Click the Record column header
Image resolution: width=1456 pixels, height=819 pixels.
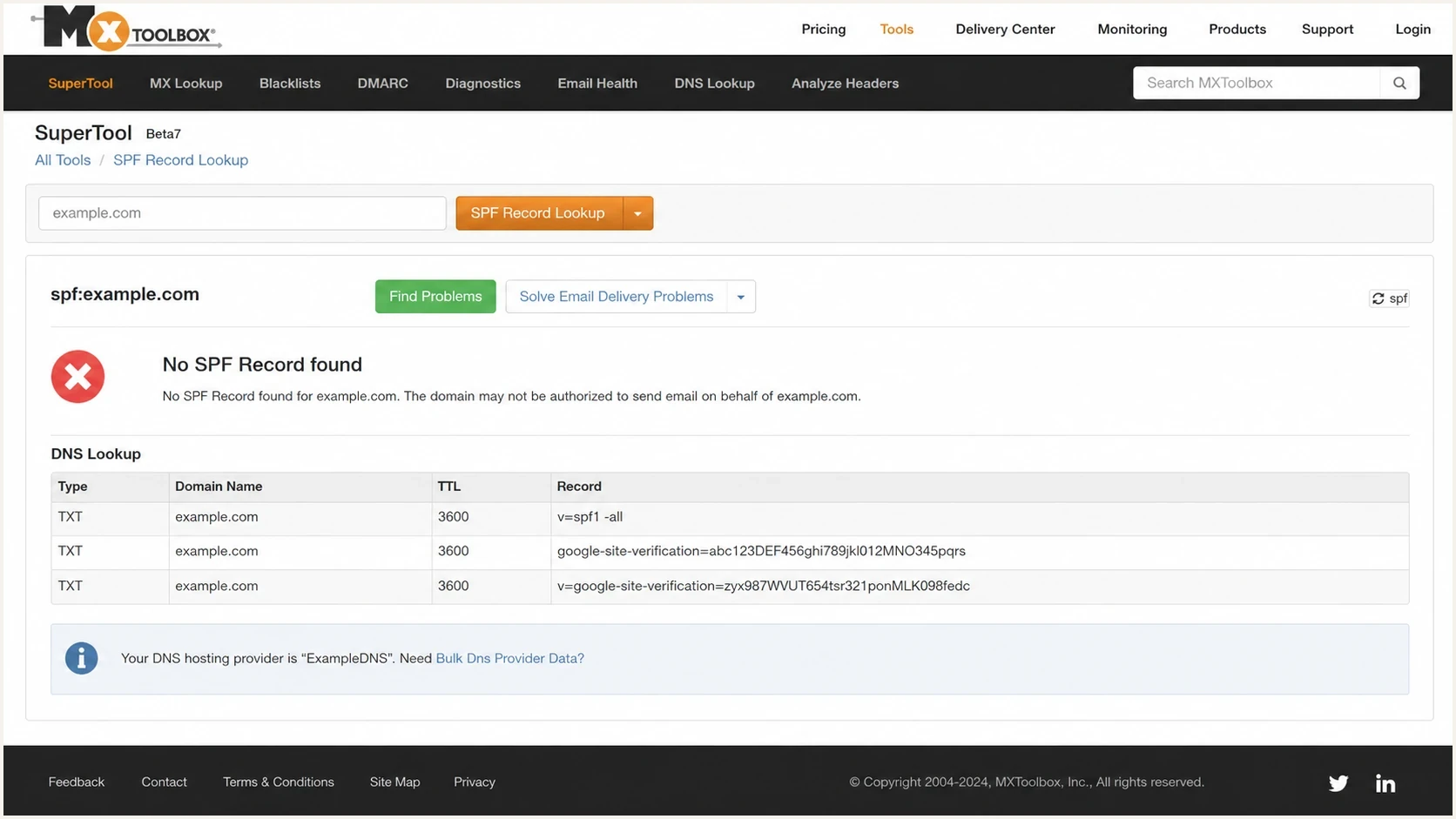point(980,487)
